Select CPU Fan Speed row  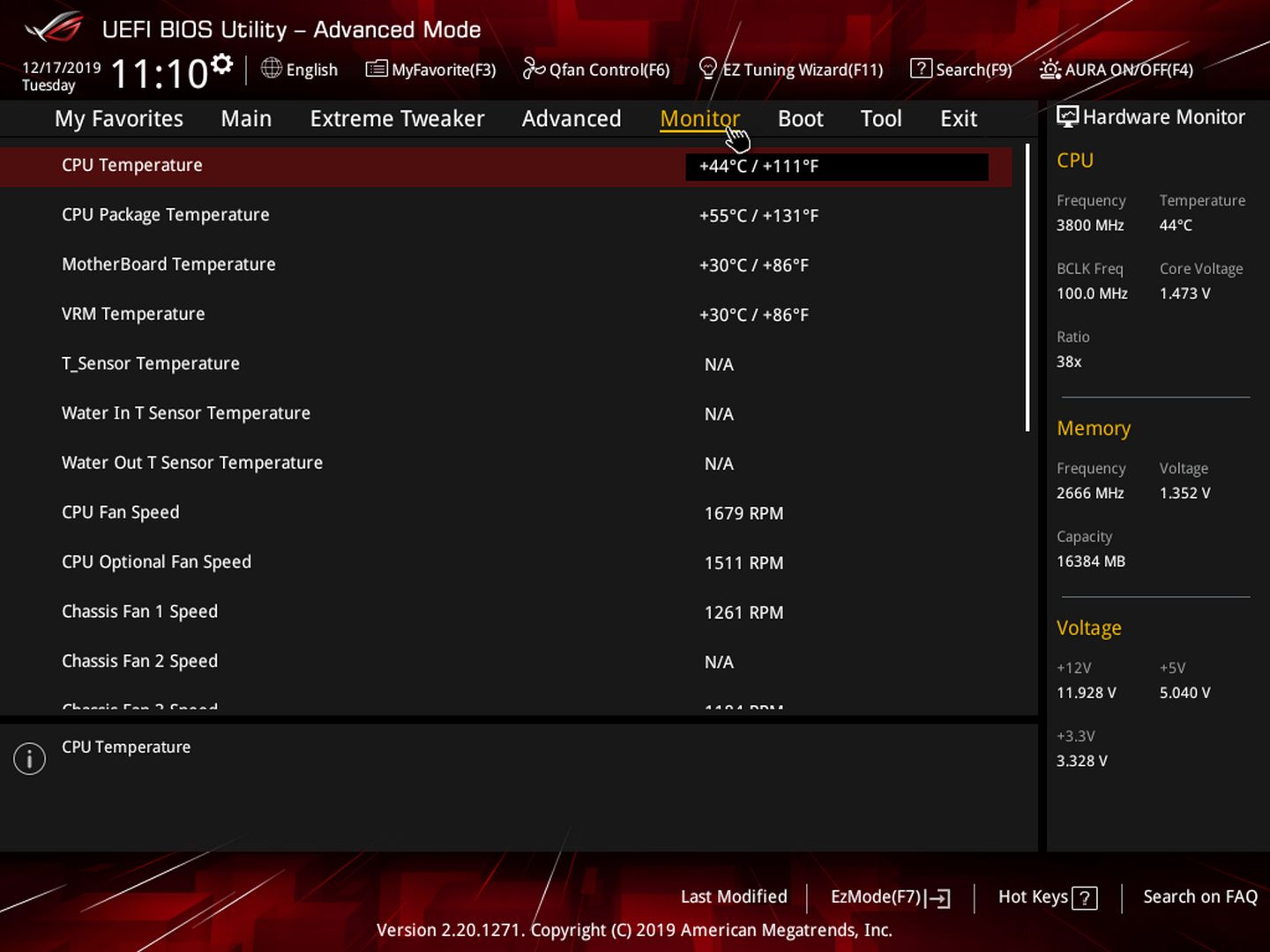click(507, 512)
